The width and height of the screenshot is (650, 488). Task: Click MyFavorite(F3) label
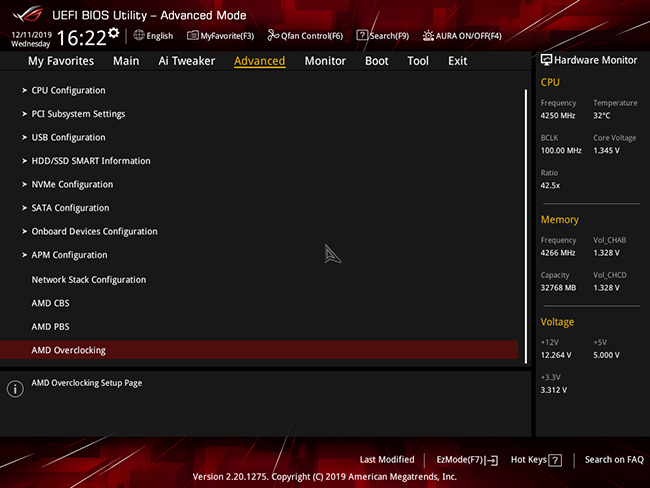pos(227,36)
